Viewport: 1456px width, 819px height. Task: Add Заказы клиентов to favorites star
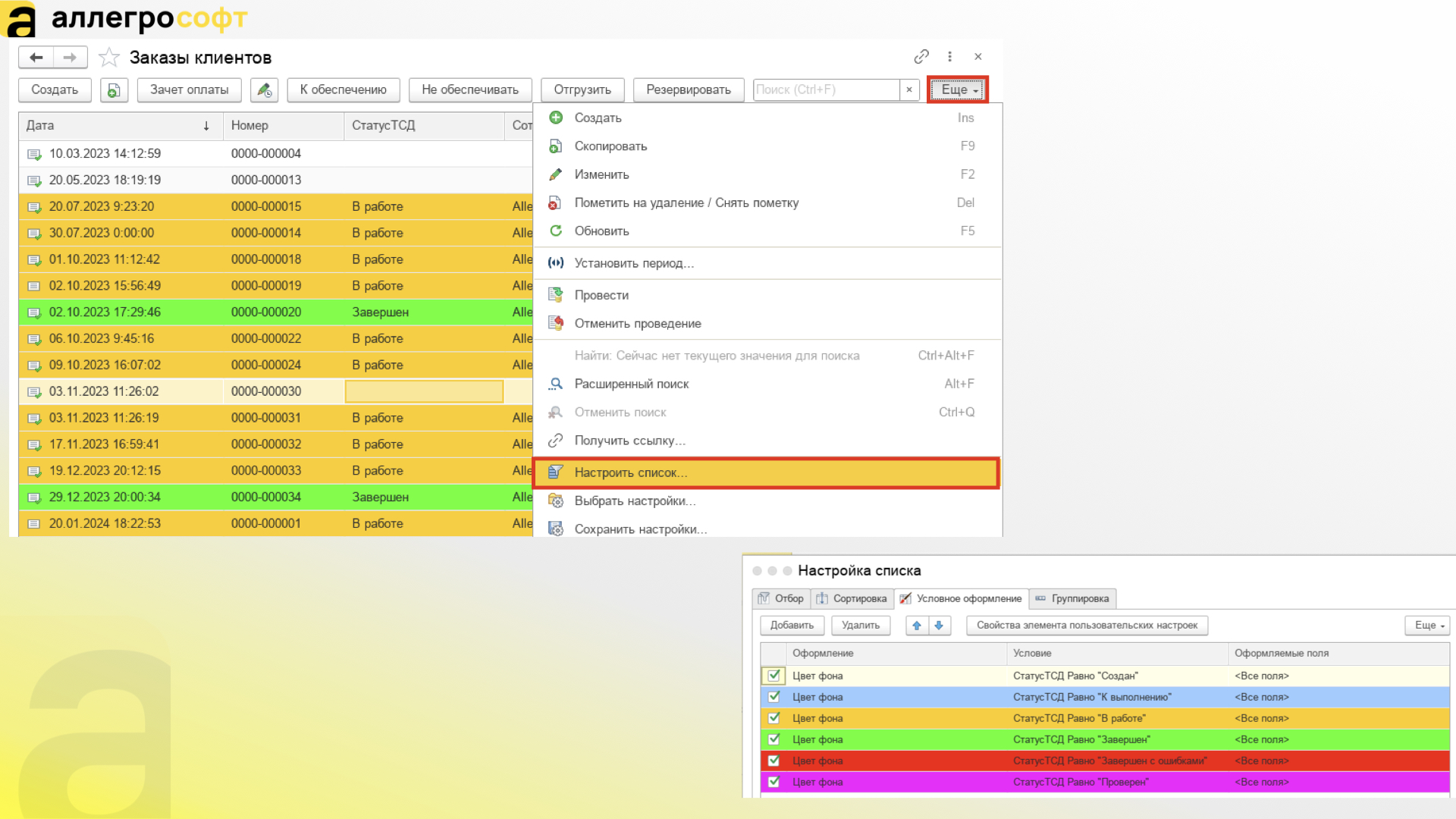click(x=109, y=58)
